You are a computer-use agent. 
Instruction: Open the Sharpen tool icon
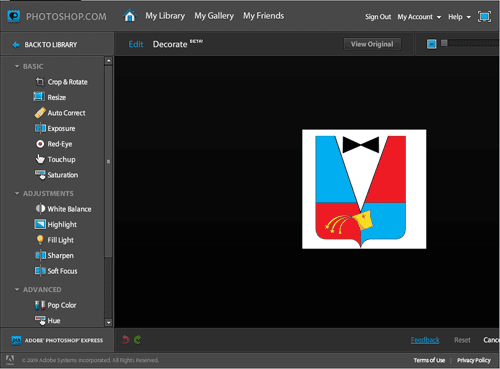click(40, 255)
